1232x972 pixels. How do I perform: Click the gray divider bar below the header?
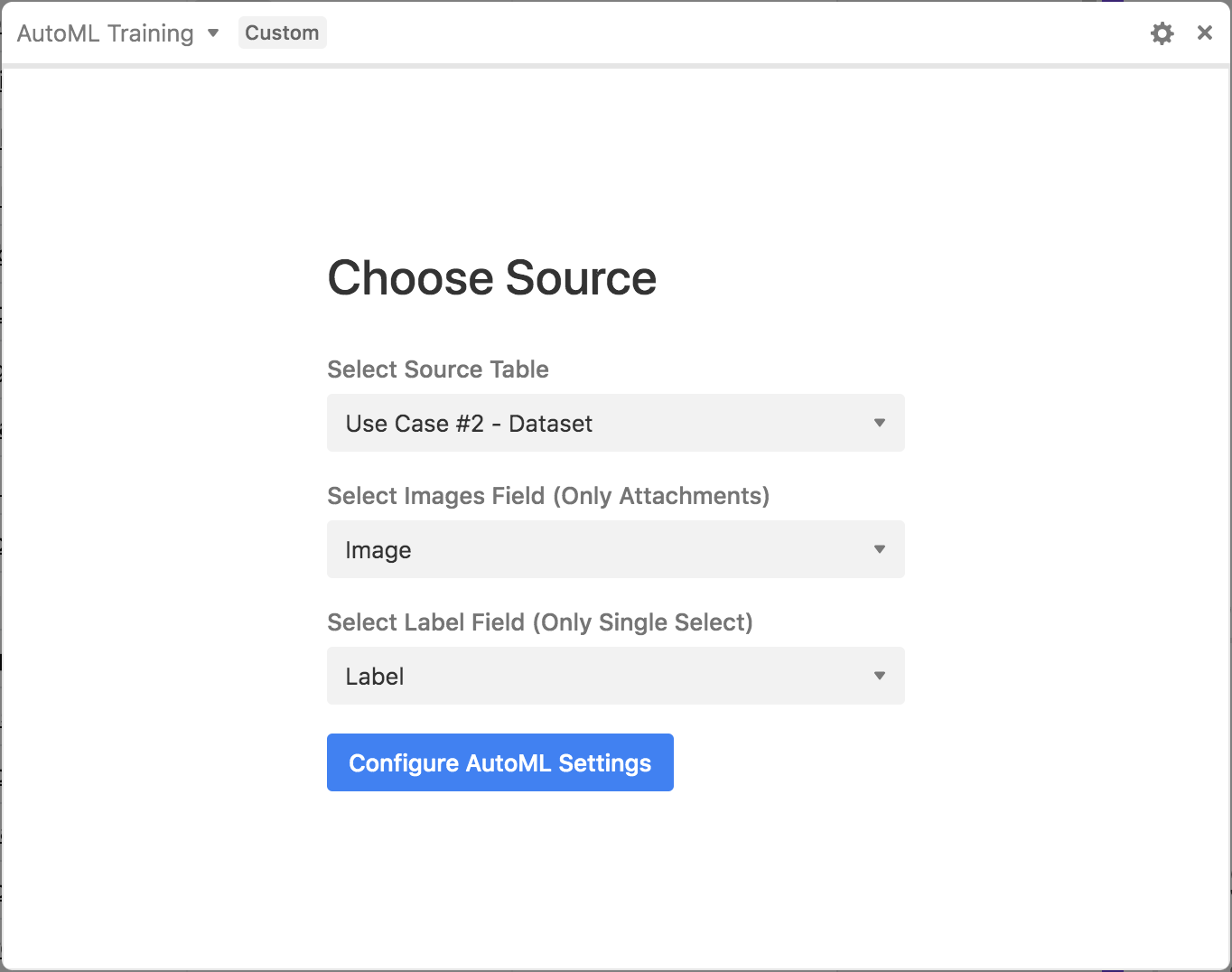[x=616, y=66]
